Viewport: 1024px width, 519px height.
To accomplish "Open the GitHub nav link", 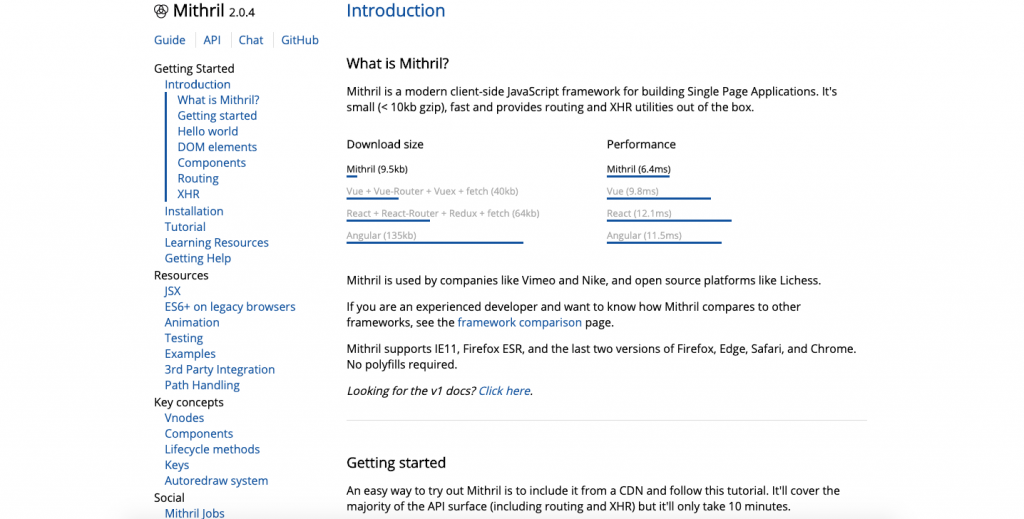I will point(300,40).
